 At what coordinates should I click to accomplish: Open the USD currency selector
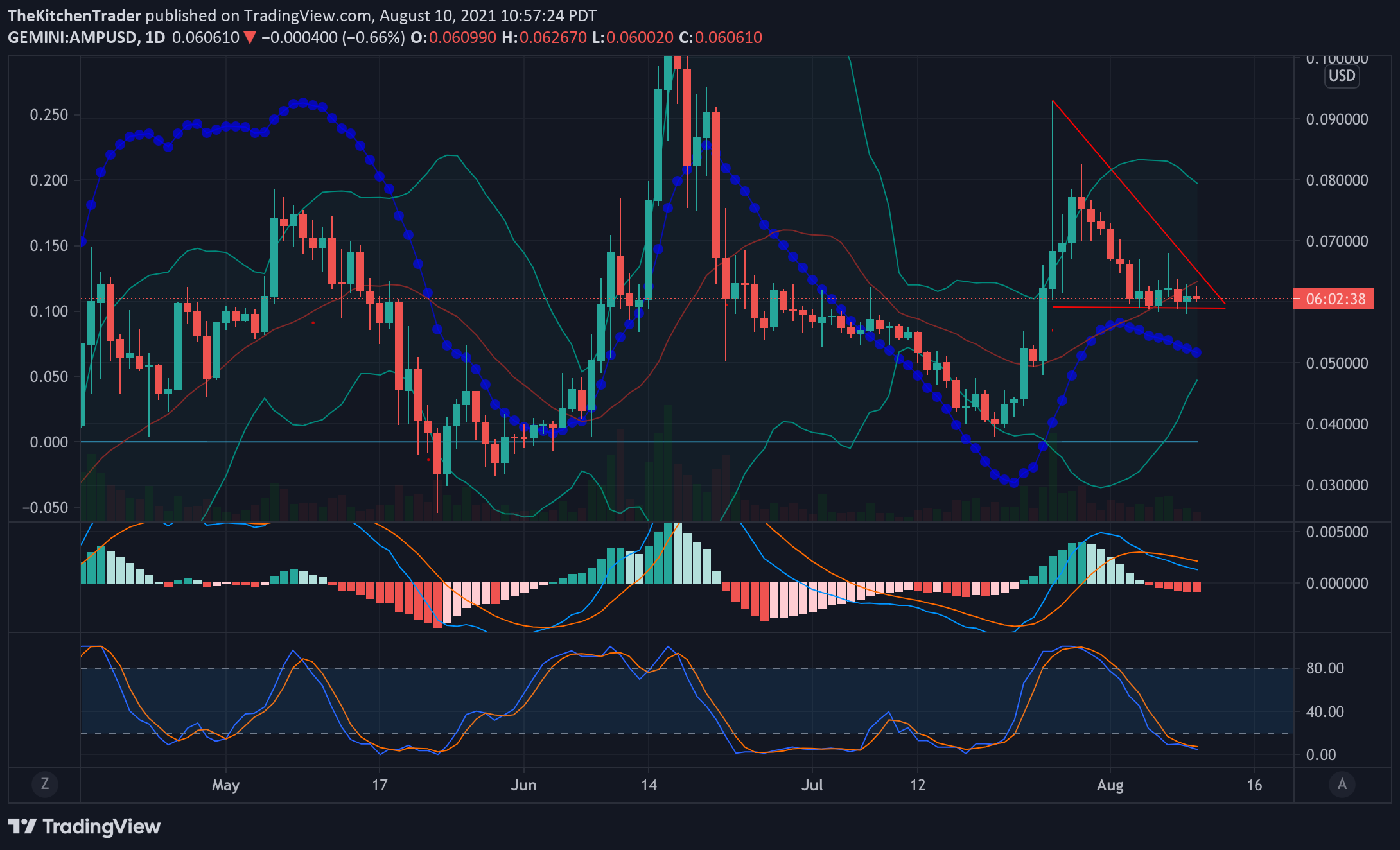1342,76
